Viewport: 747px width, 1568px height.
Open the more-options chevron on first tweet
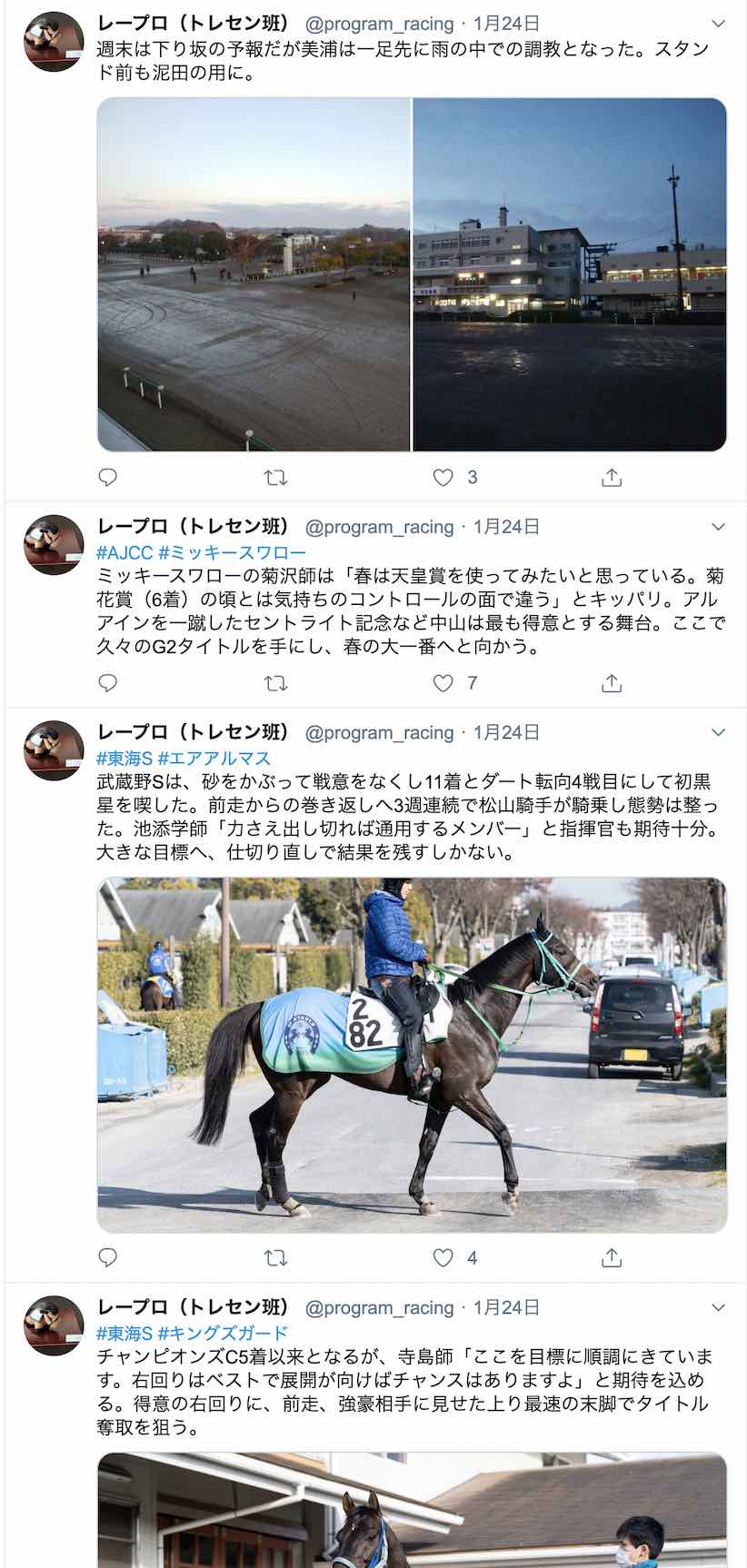(718, 24)
